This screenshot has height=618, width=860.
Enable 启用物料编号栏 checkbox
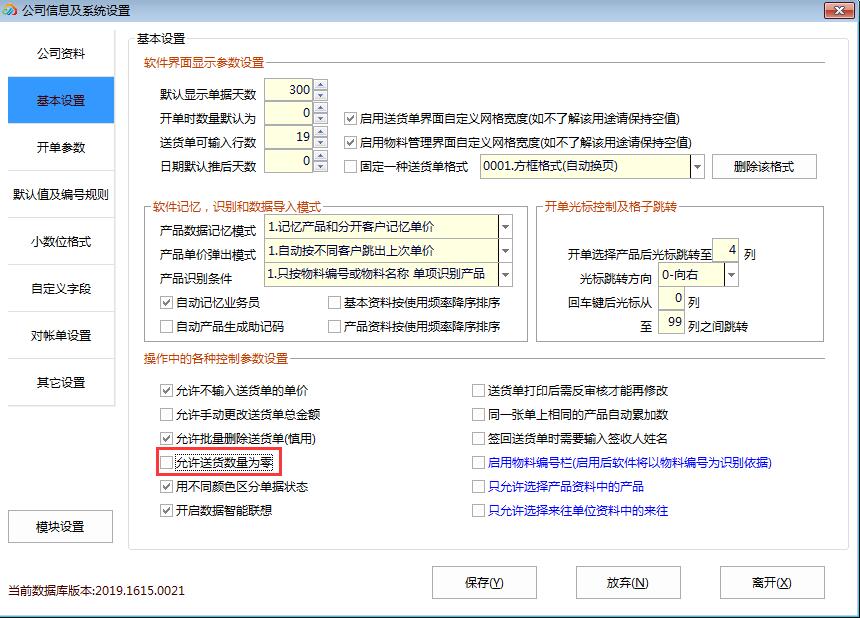tap(478, 462)
